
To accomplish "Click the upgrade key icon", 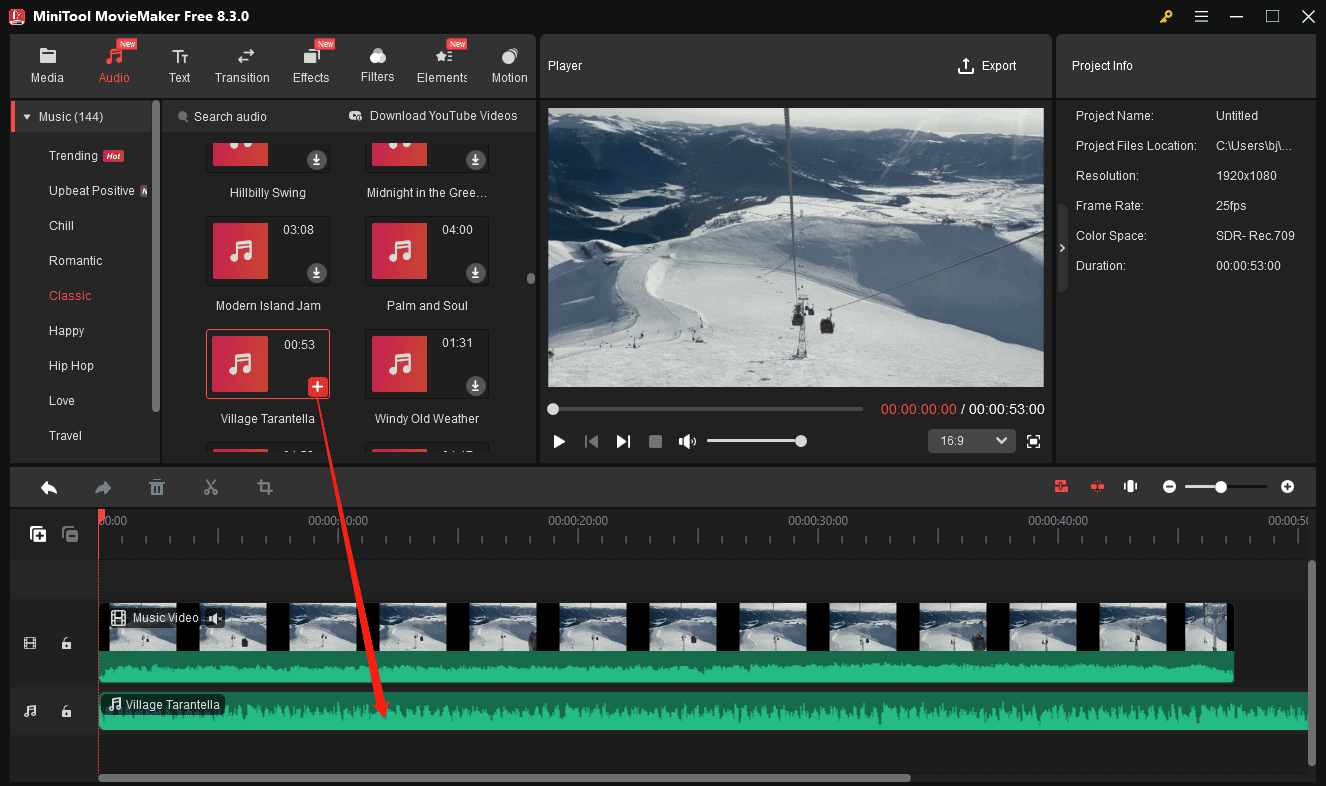I will (x=1166, y=16).
